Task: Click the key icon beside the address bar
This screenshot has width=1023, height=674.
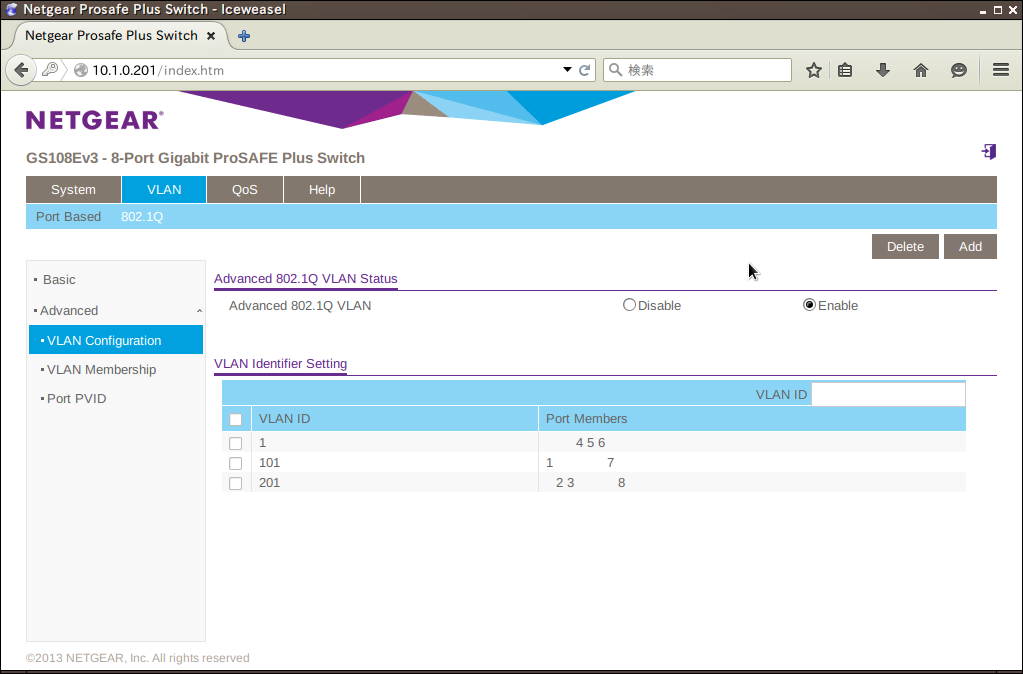Action: pos(50,70)
